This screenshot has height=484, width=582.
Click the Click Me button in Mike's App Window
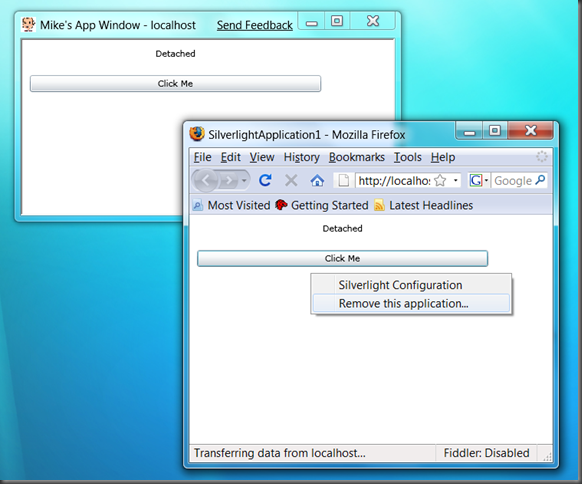pyautogui.click(x=176, y=84)
